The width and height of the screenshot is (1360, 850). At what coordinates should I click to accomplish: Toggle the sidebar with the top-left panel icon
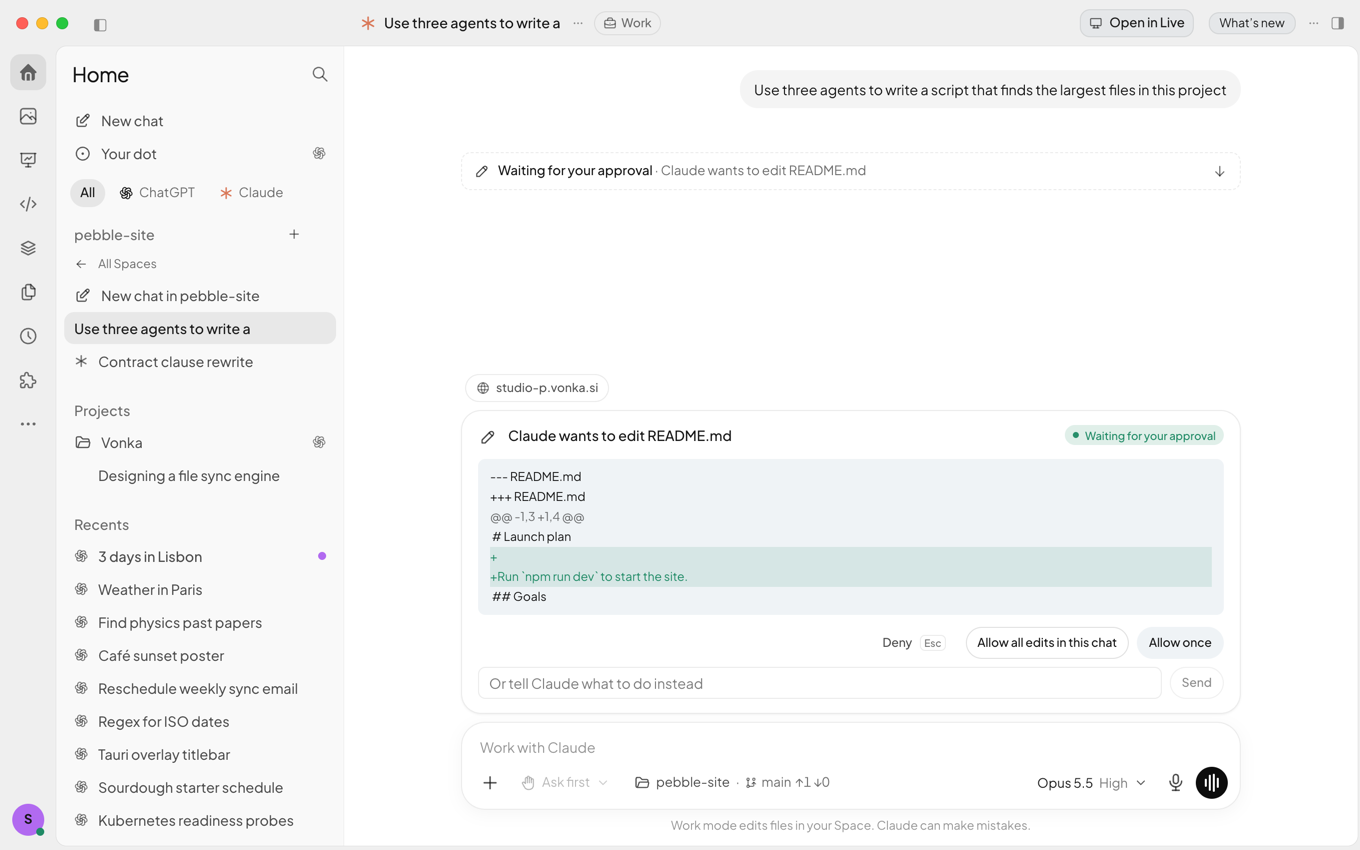pyautogui.click(x=100, y=24)
